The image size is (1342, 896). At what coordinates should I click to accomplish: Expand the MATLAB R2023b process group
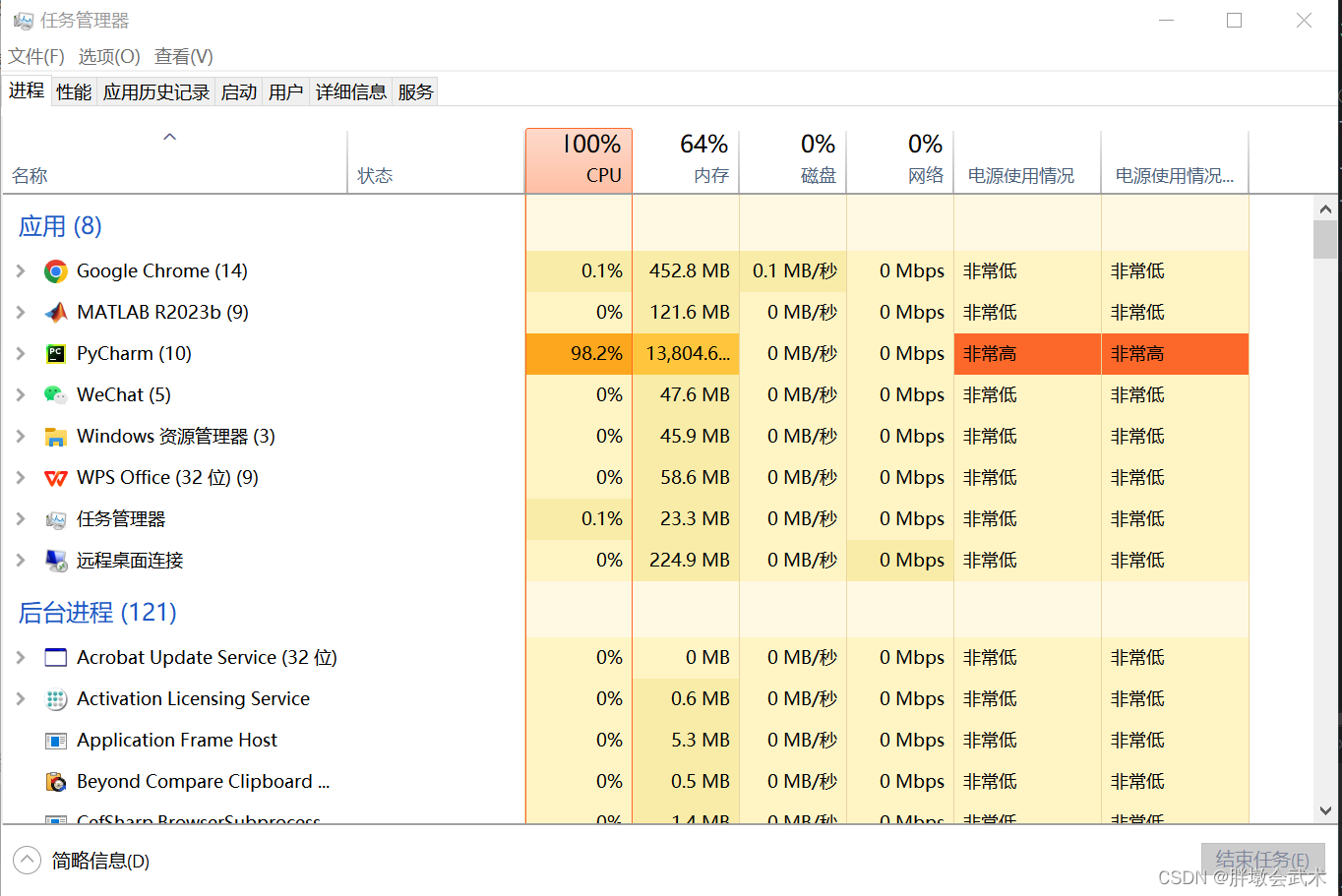(21, 312)
